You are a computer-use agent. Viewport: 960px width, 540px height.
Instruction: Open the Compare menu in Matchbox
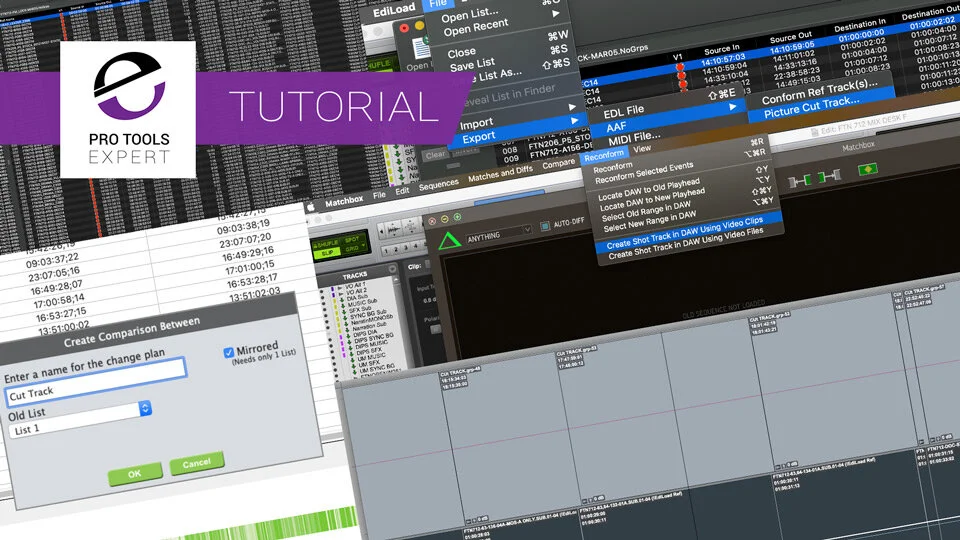[558, 165]
